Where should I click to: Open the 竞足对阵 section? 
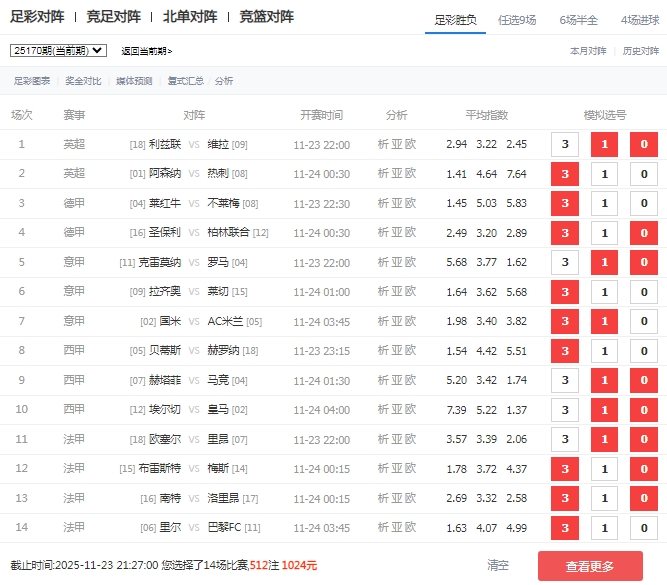click(x=114, y=17)
